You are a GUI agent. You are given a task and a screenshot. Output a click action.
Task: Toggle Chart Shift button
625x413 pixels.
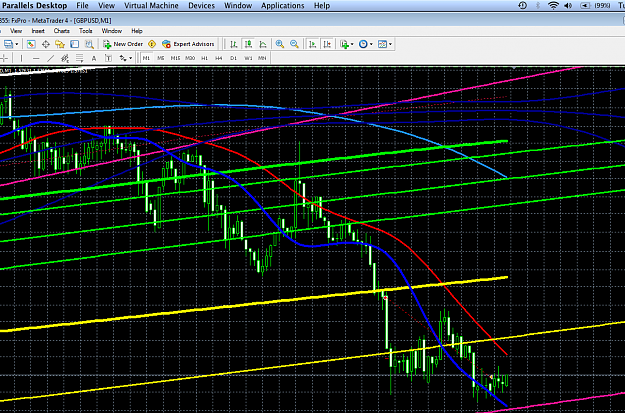click(x=327, y=44)
